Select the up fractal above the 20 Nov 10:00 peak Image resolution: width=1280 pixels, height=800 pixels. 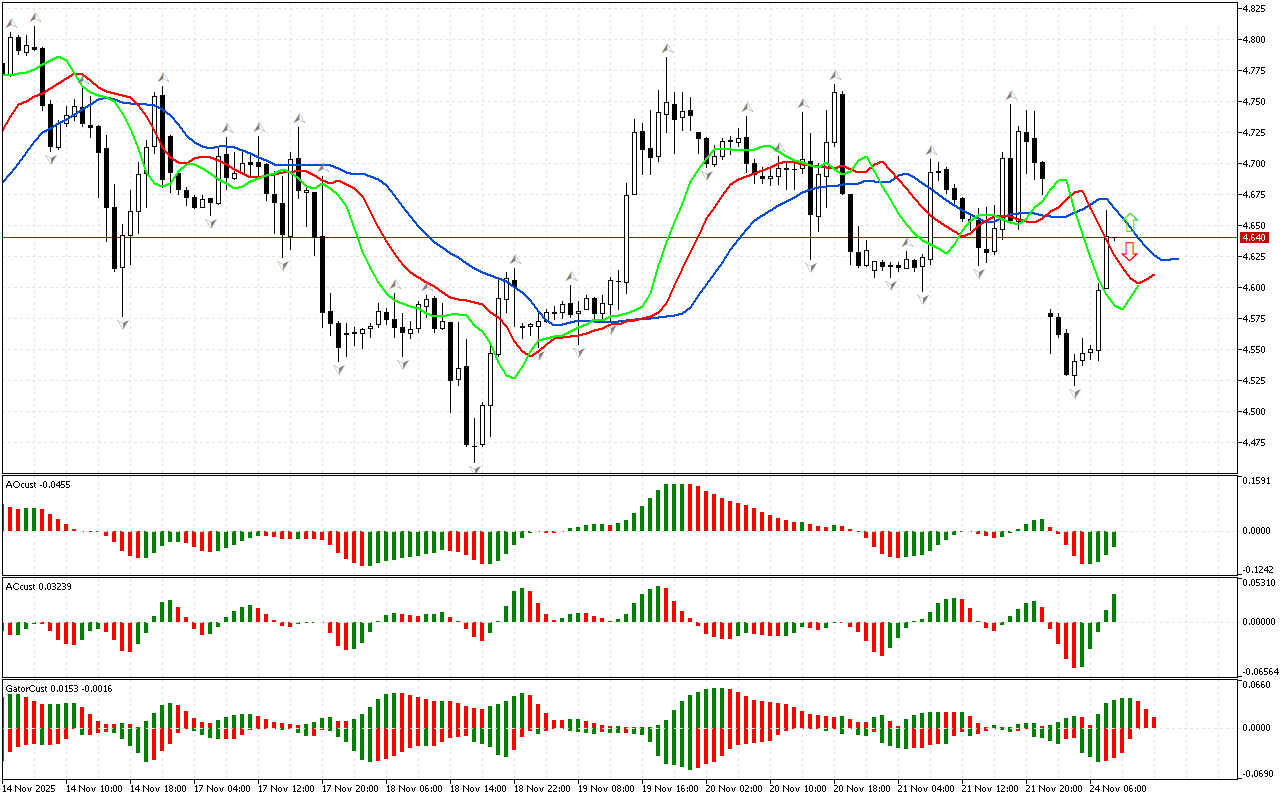pyautogui.click(x=834, y=75)
